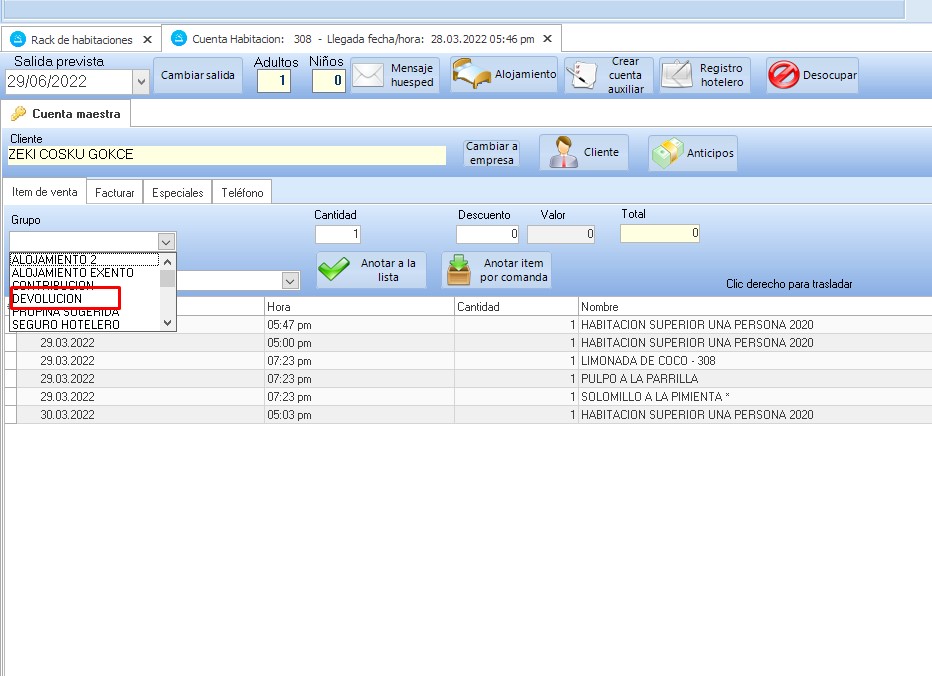The height and width of the screenshot is (676, 932).
Task: Open Anticipos money icon button
Action: pyautogui.click(x=693, y=153)
